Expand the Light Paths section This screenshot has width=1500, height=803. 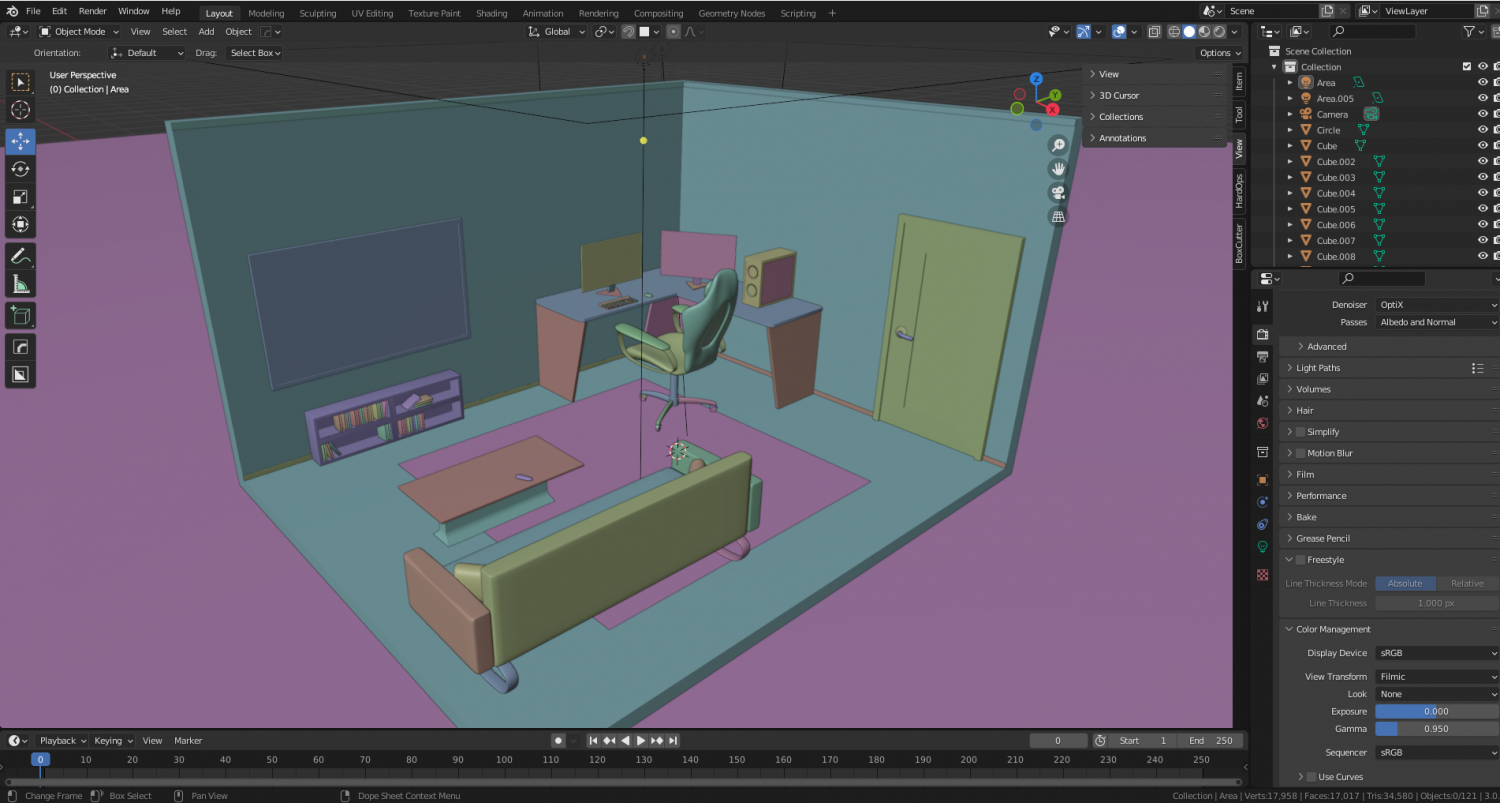click(1320, 367)
